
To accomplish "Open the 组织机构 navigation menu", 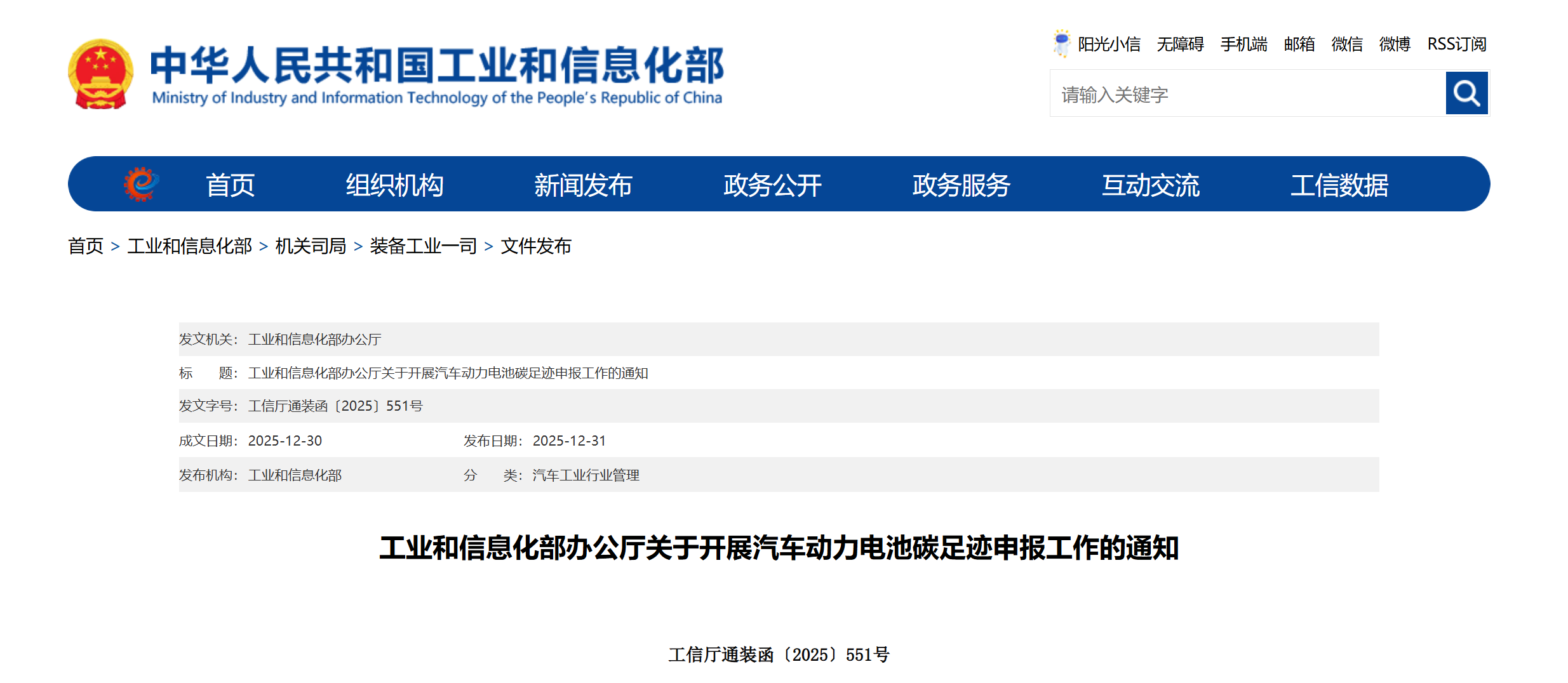I will click(x=394, y=185).
